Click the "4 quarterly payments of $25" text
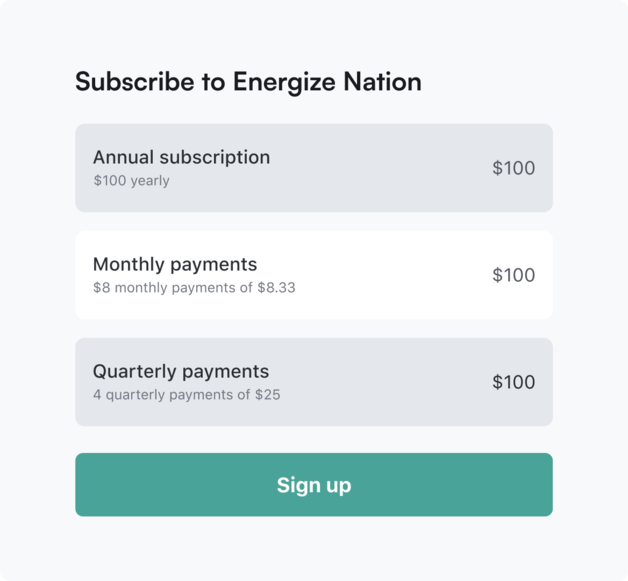The image size is (628, 581). pos(187,395)
